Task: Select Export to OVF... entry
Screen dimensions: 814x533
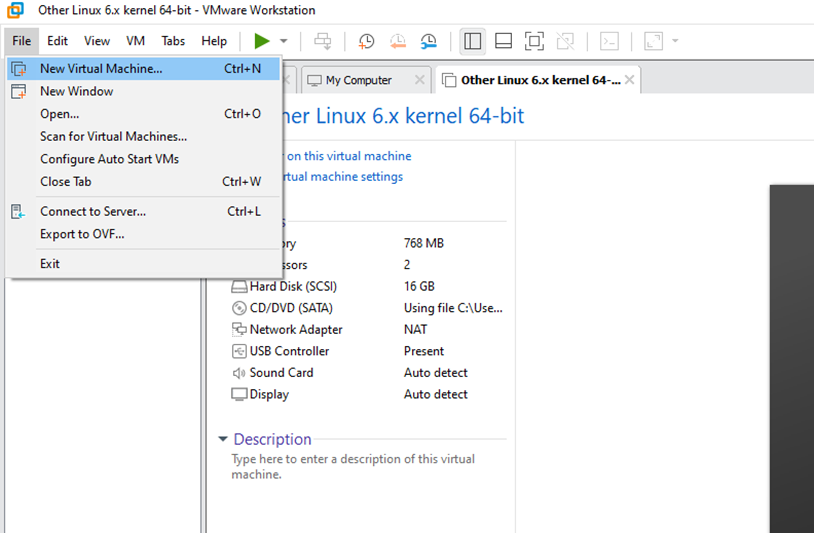Action: tap(144, 234)
